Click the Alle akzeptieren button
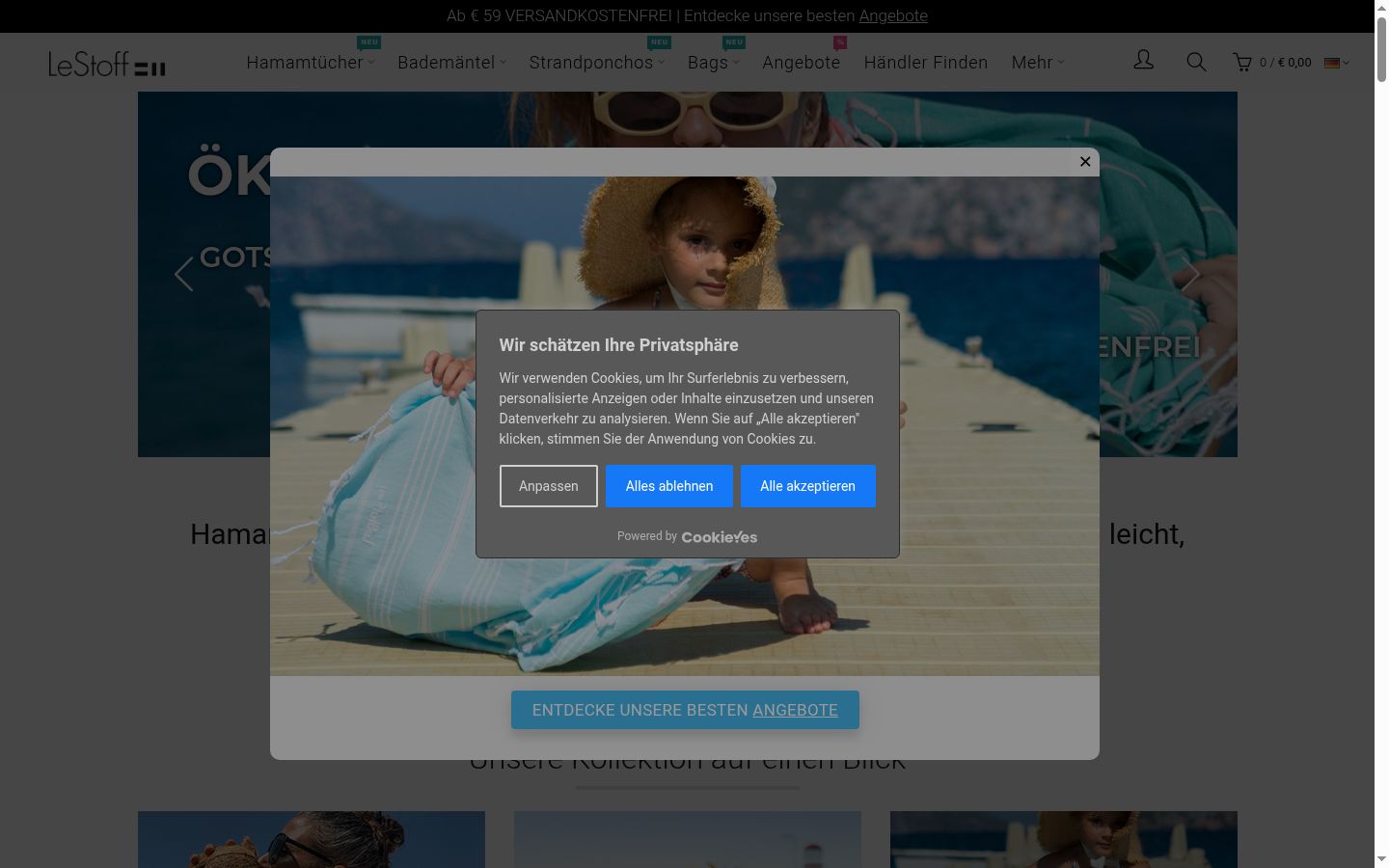The image size is (1389, 868). 807,486
